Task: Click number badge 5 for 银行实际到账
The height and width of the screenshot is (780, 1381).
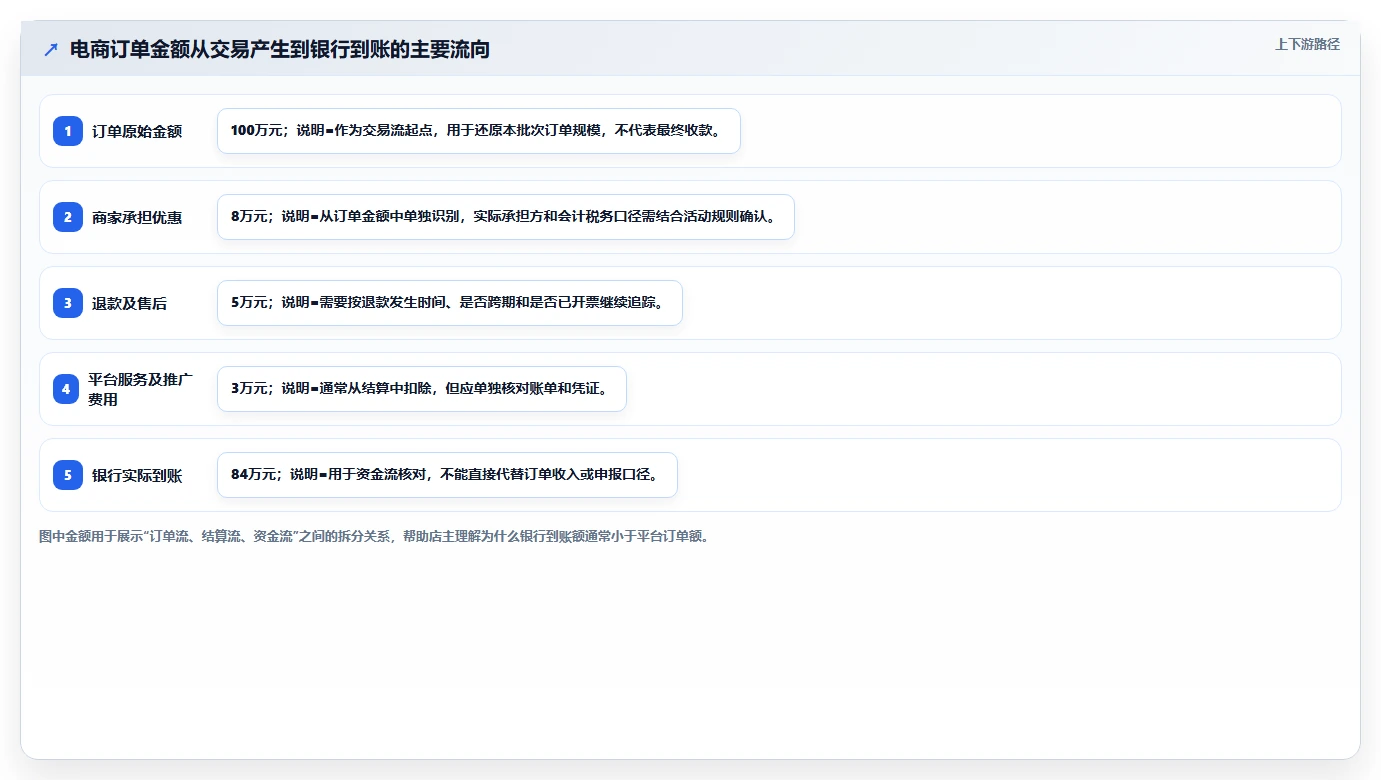Action: click(68, 475)
